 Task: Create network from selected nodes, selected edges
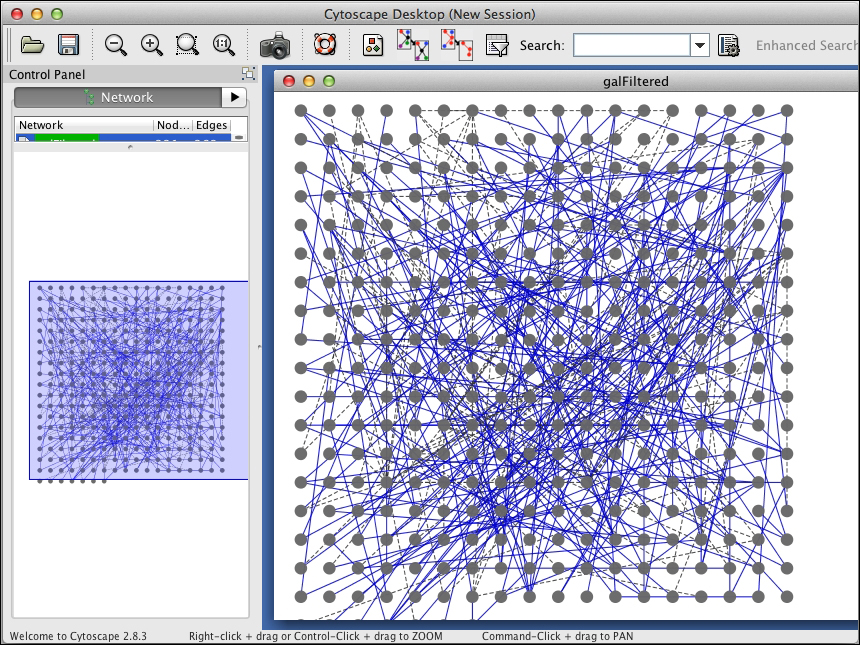coord(455,45)
